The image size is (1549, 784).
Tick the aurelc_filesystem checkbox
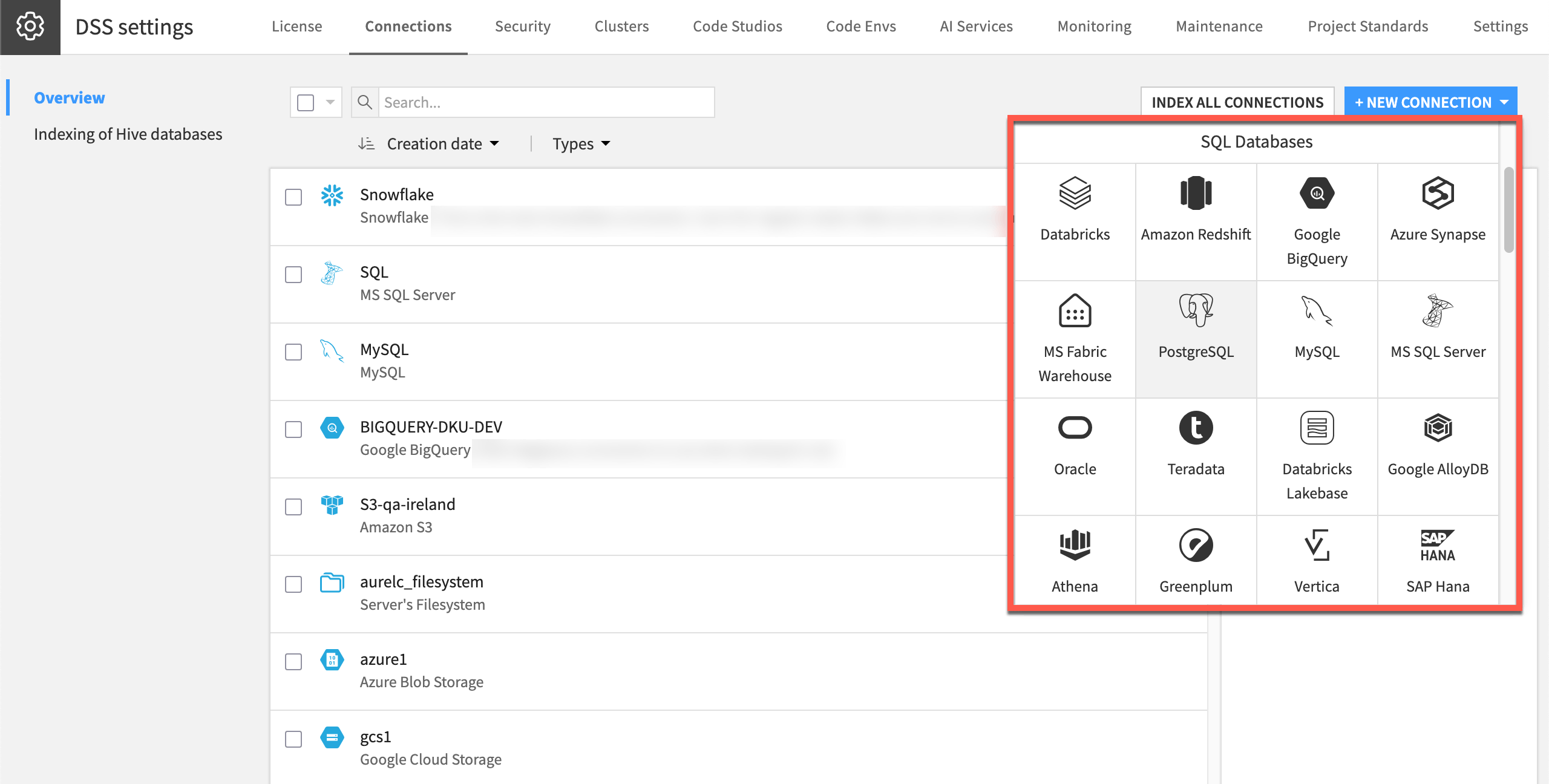point(293,584)
